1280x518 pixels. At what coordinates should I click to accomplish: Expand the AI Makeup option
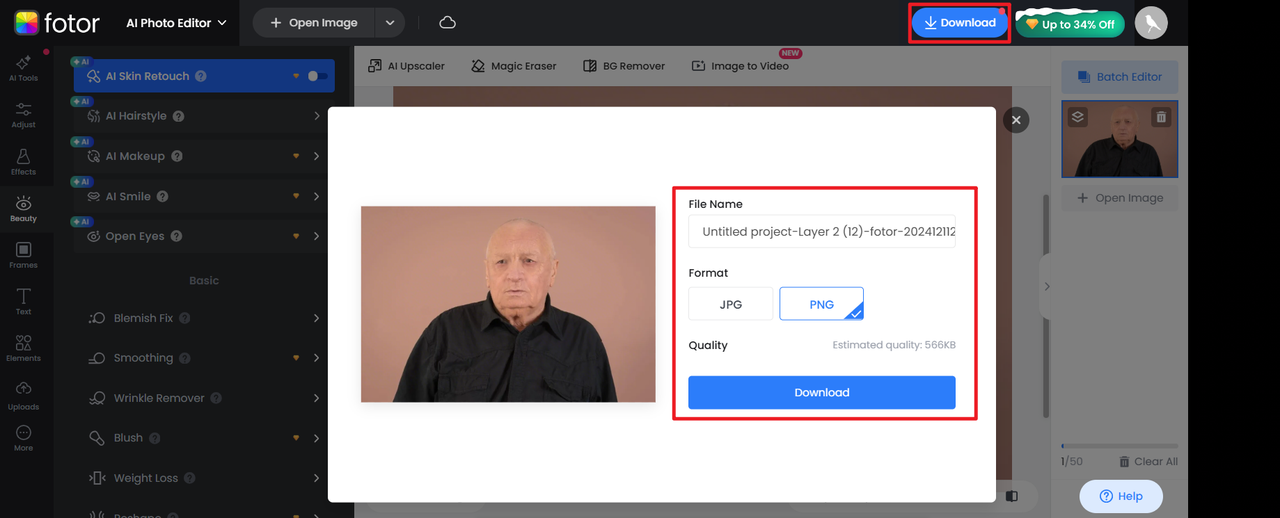click(x=316, y=156)
